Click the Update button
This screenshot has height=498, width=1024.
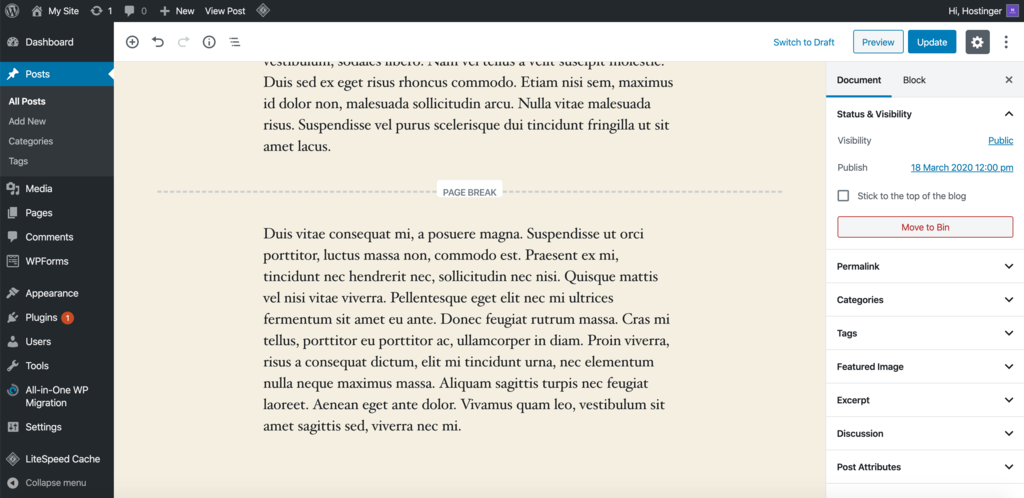coord(932,42)
